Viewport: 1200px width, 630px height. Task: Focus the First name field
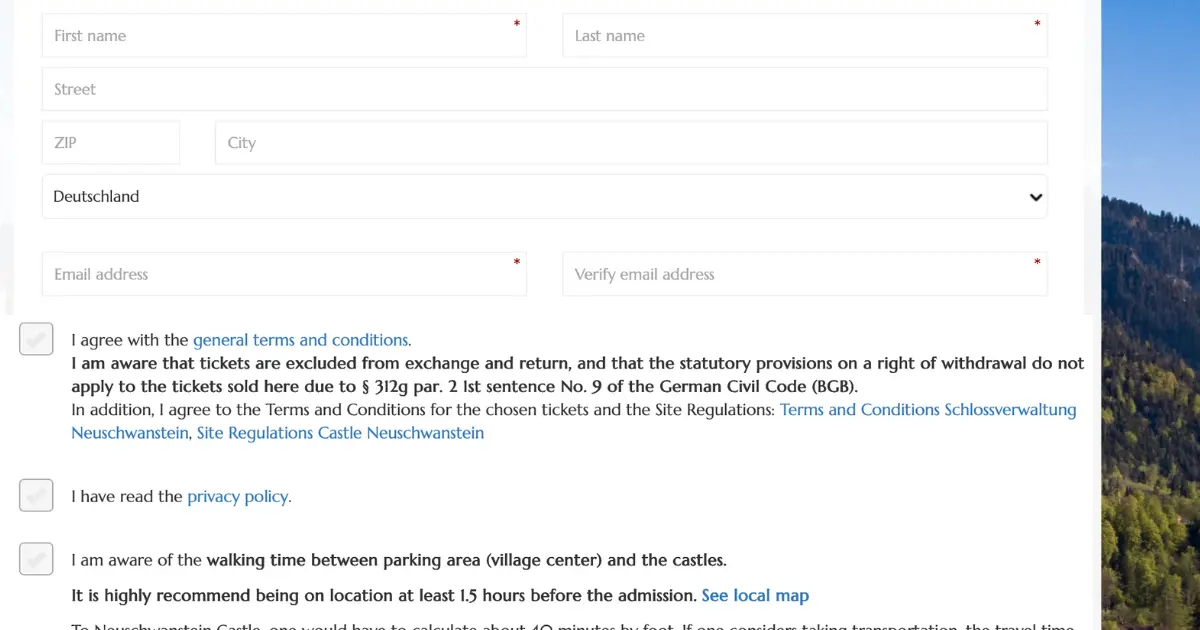pyautogui.click(x=284, y=36)
